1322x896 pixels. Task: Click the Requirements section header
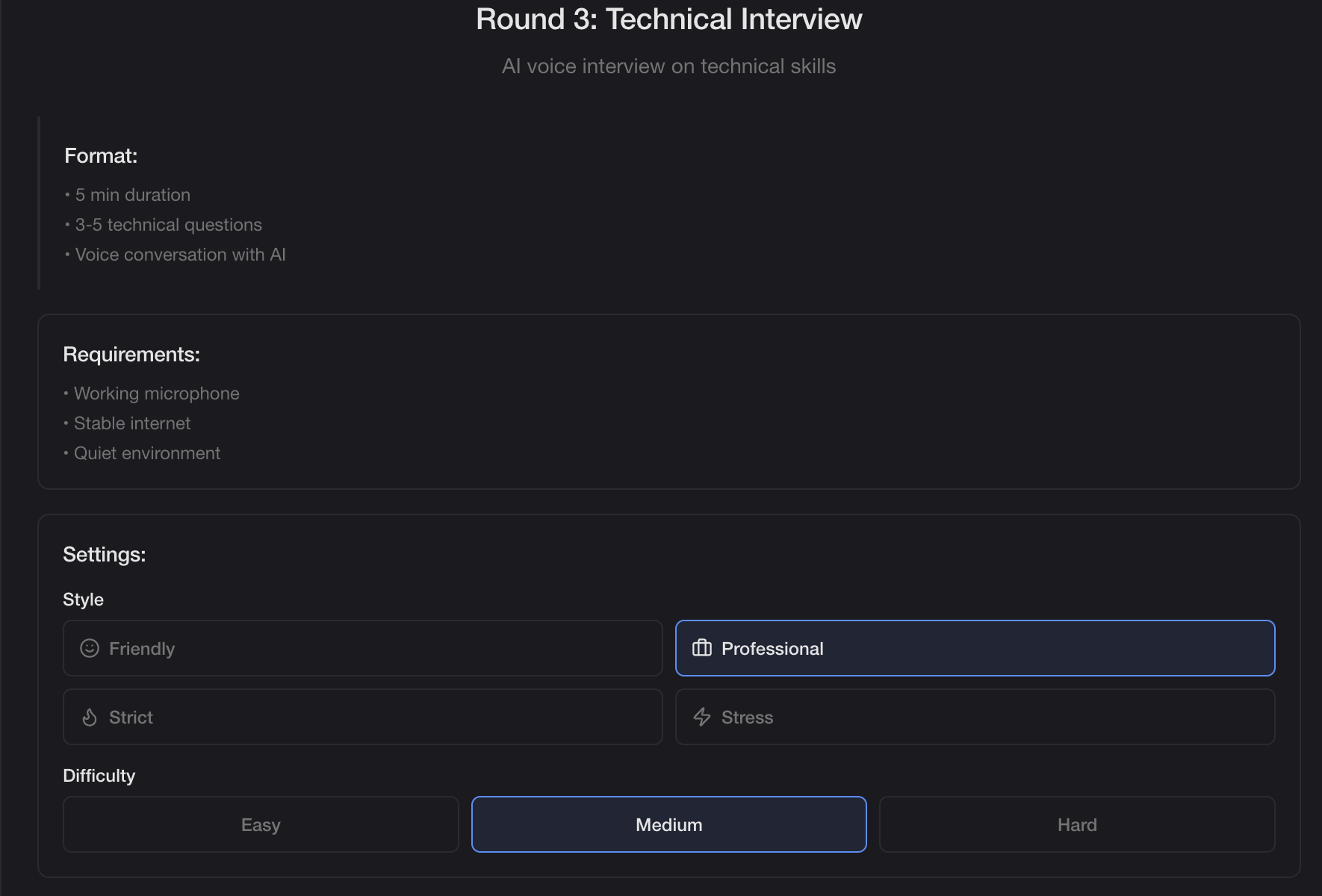131,354
